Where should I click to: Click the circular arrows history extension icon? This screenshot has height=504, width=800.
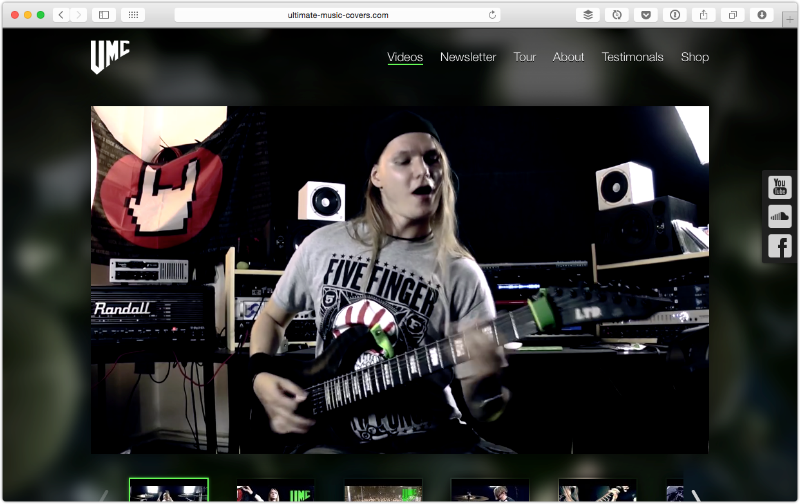click(x=617, y=15)
